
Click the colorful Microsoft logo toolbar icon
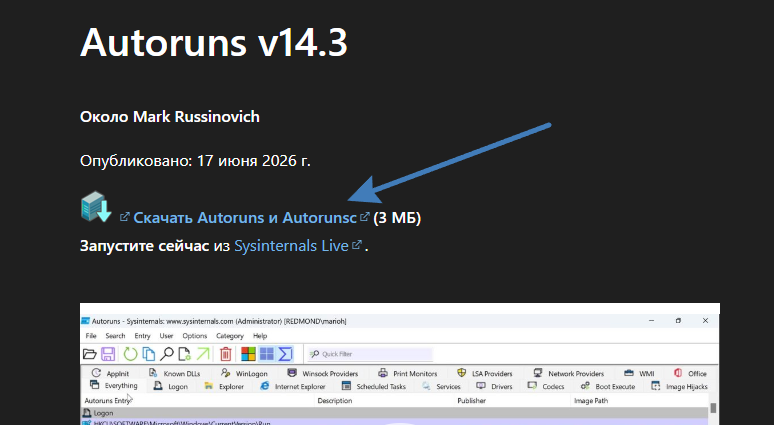pos(248,354)
